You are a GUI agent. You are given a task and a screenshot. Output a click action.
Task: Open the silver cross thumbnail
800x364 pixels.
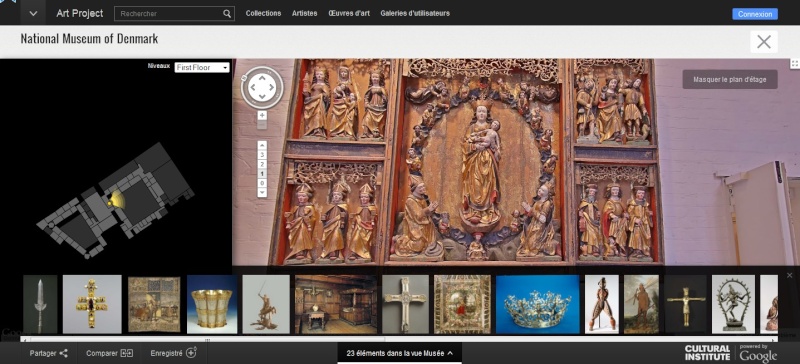point(406,304)
